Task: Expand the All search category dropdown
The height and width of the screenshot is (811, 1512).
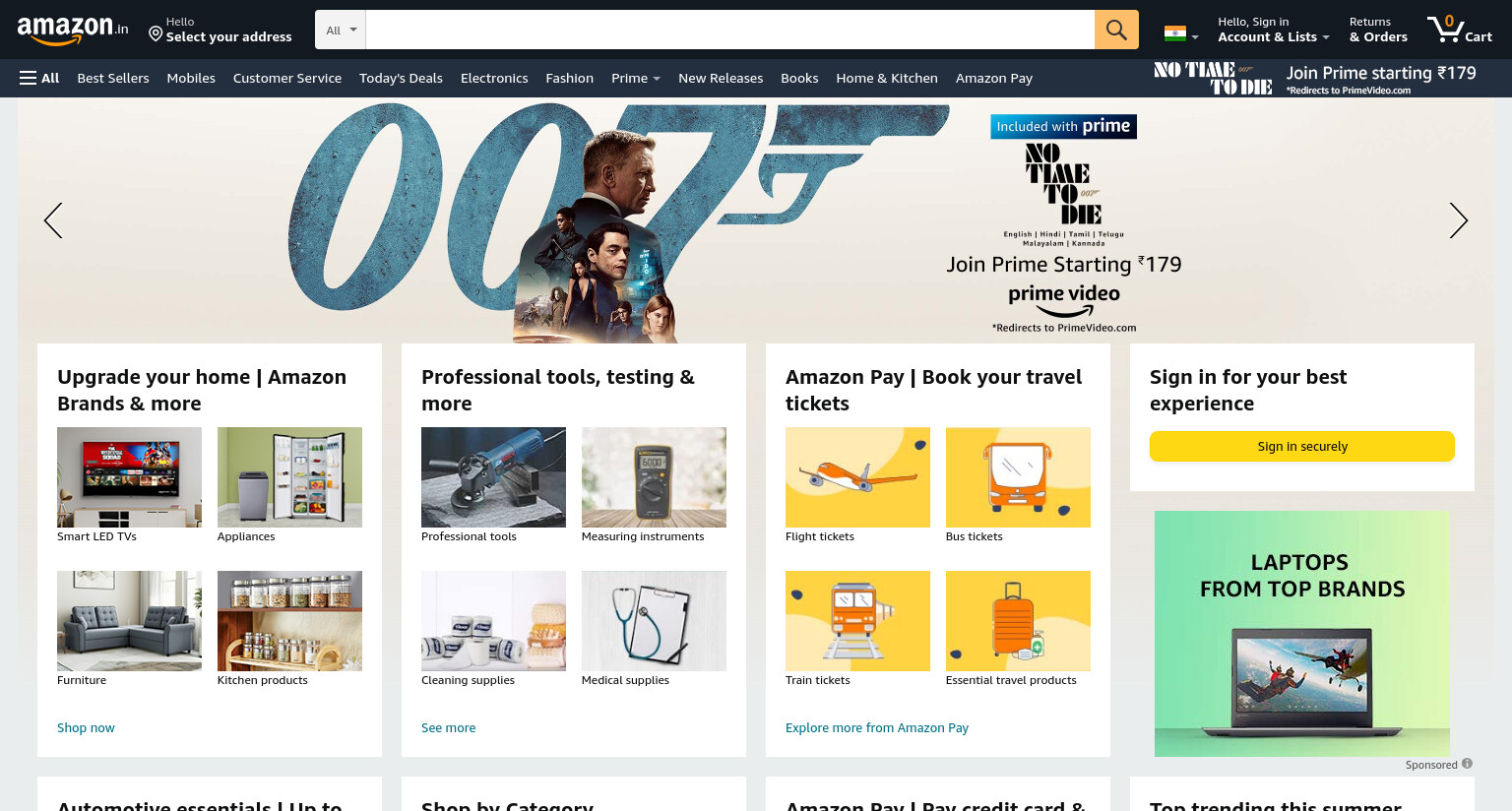Action: click(341, 30)
